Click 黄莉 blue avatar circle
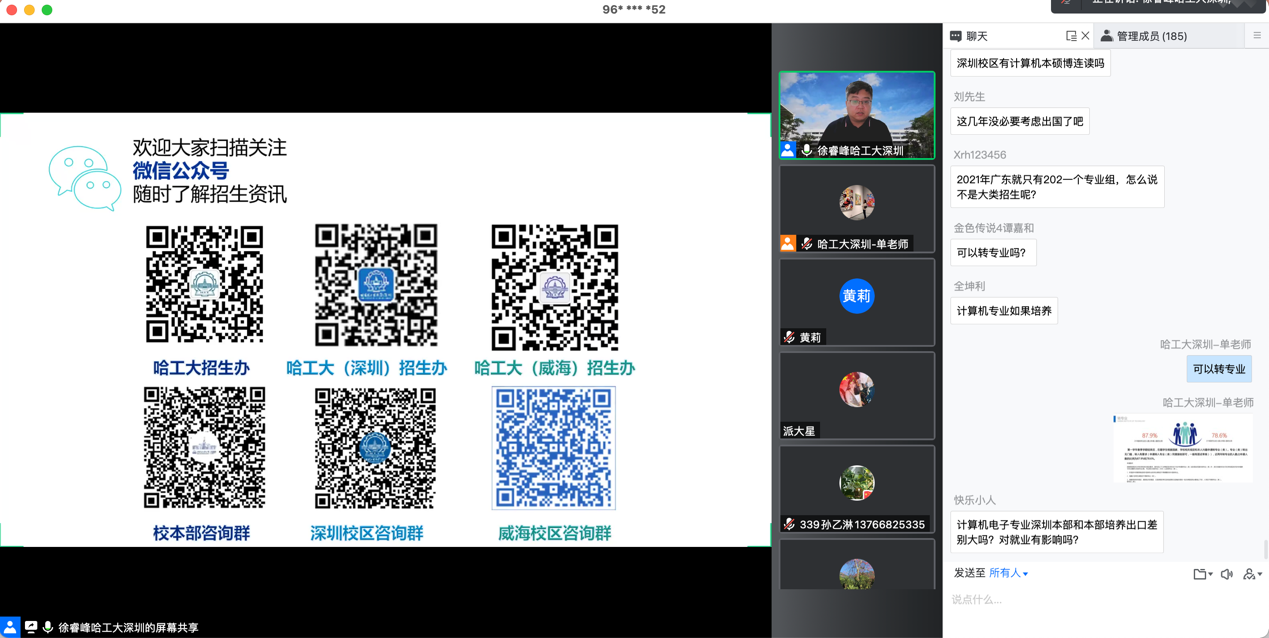 pyautogui.click(x=857, y=296)
